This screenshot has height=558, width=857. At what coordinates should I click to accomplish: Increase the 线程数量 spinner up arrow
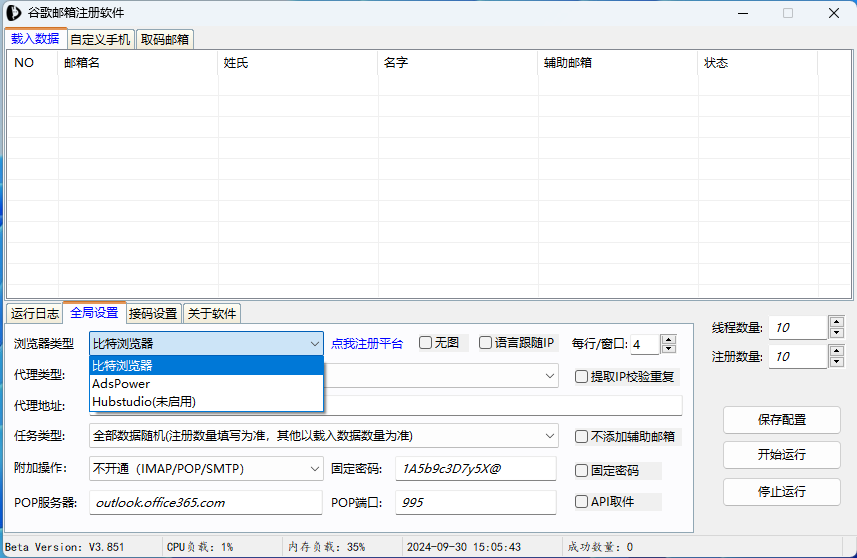(836, 322)
